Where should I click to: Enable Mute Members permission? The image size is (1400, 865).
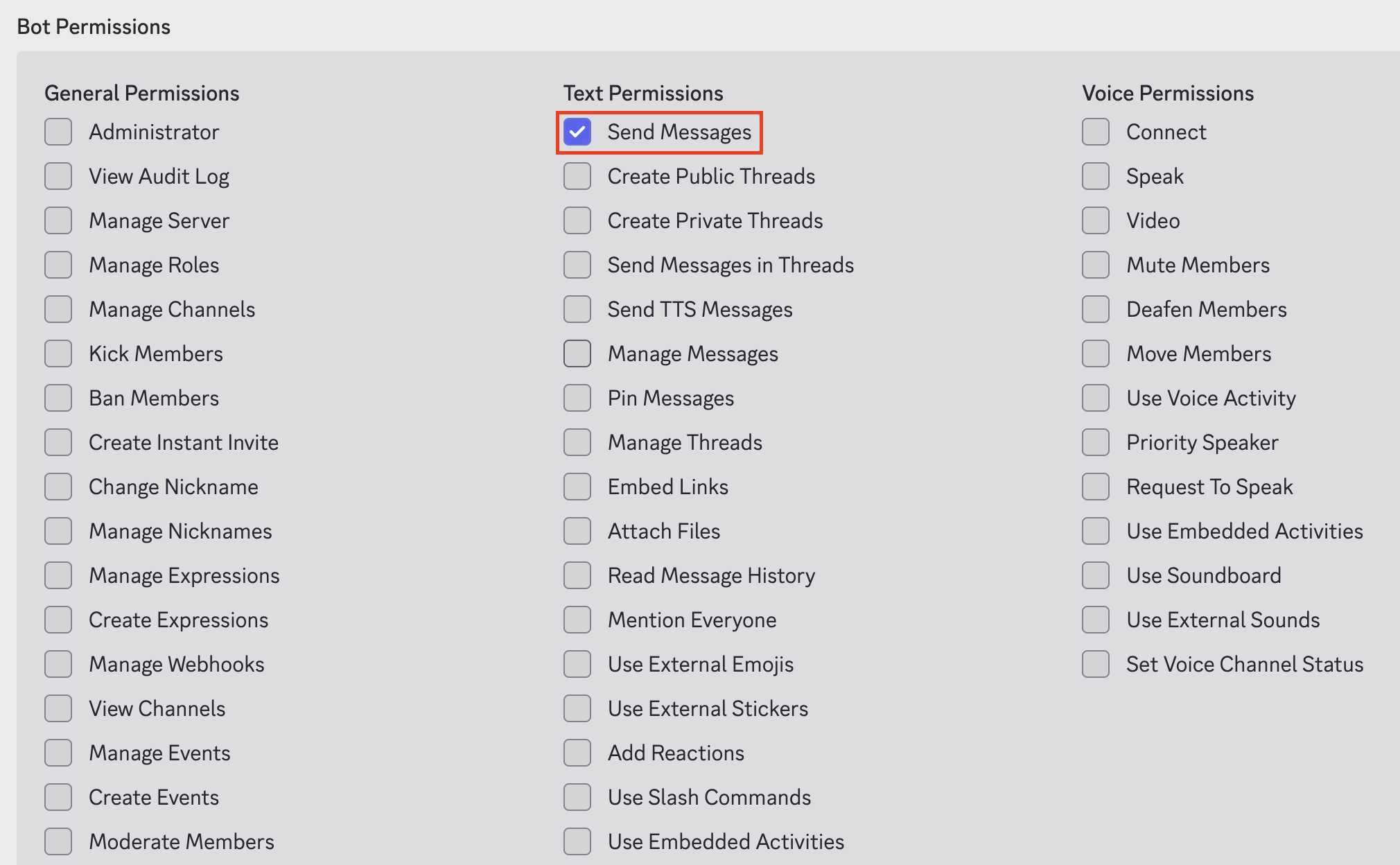pyautogui.click(x=1096, y=265)
